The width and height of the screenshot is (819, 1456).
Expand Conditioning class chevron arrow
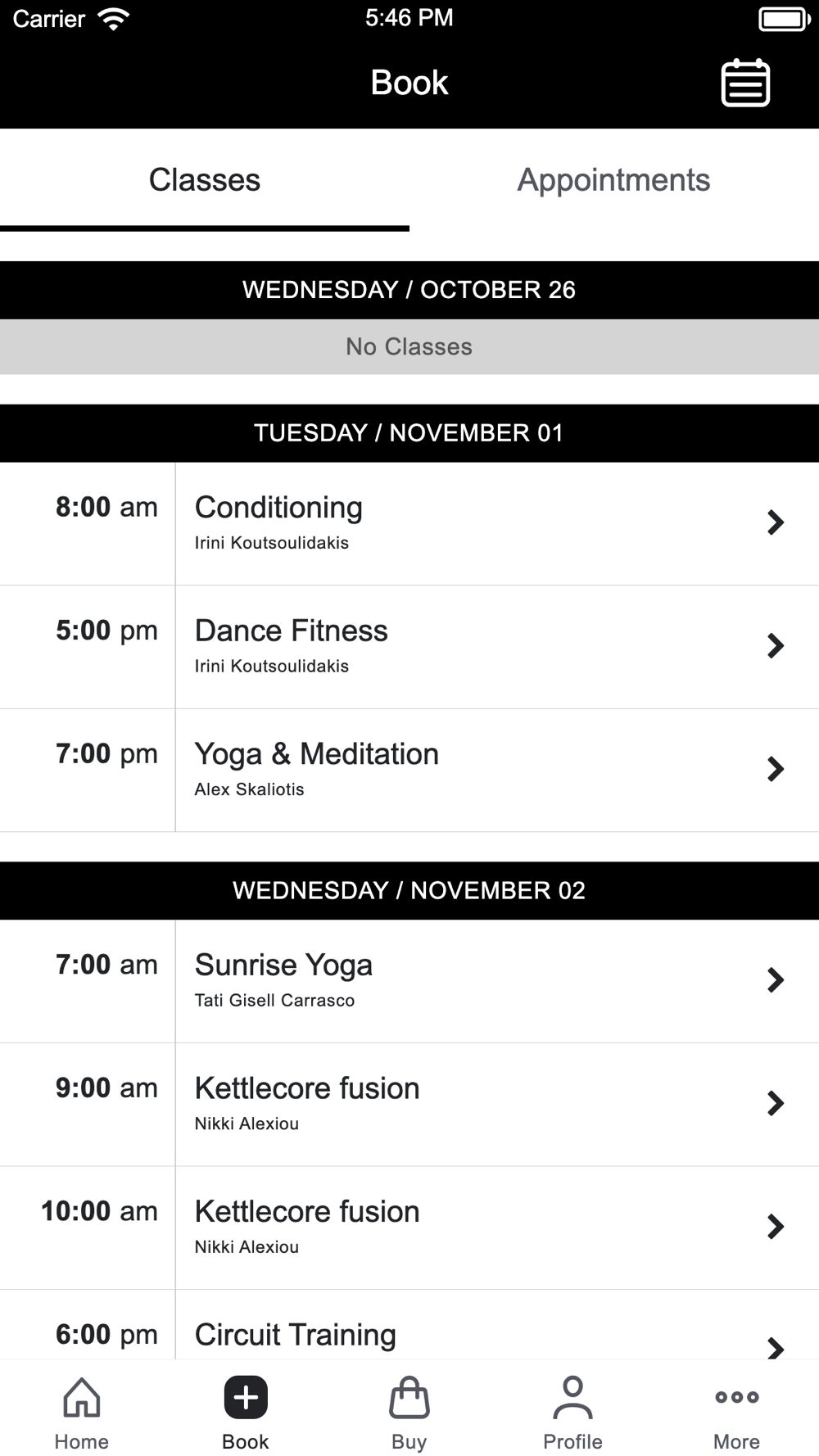pyautogui.click(x=776, y=522)
